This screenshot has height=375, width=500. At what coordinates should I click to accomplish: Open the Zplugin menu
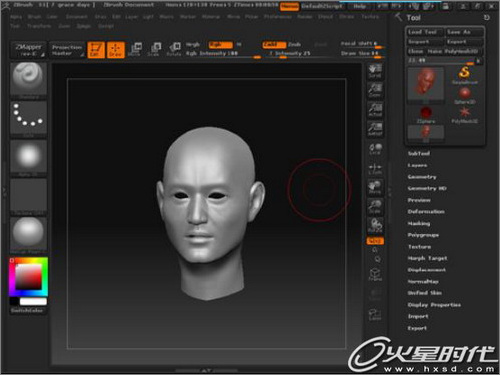tap(83, 26)
